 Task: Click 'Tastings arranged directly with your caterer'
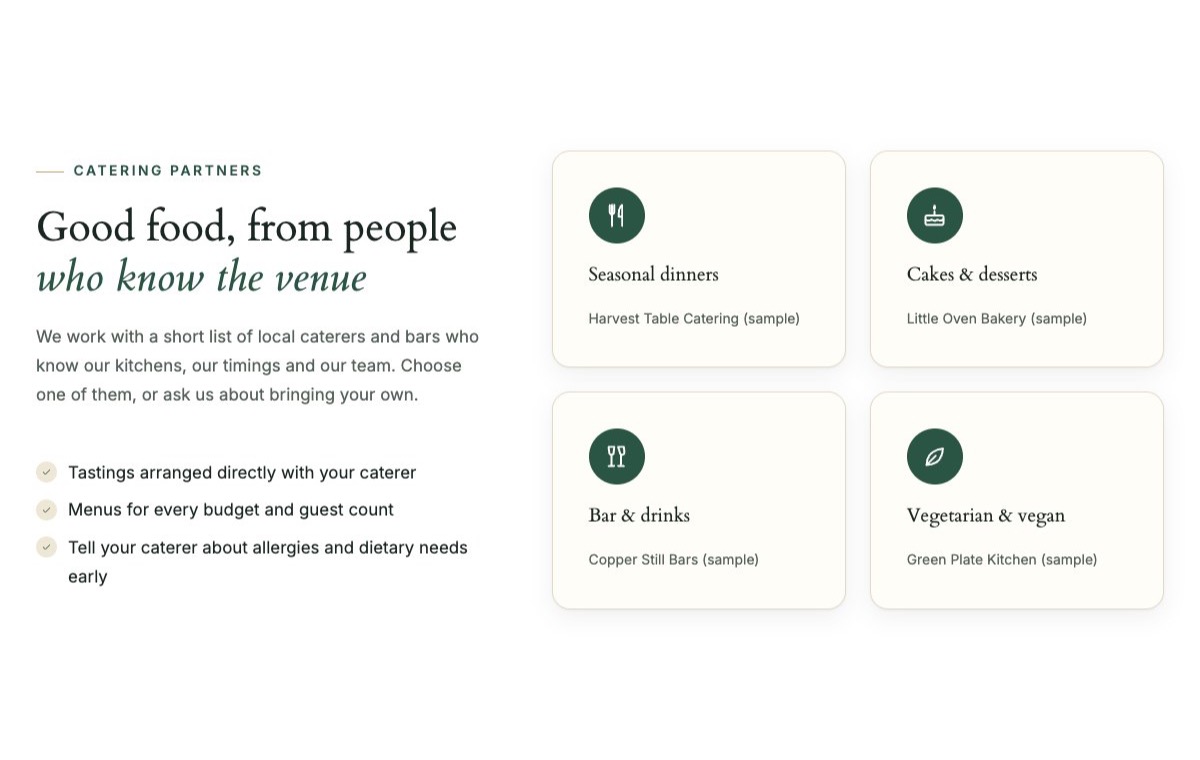pos(242,472)
